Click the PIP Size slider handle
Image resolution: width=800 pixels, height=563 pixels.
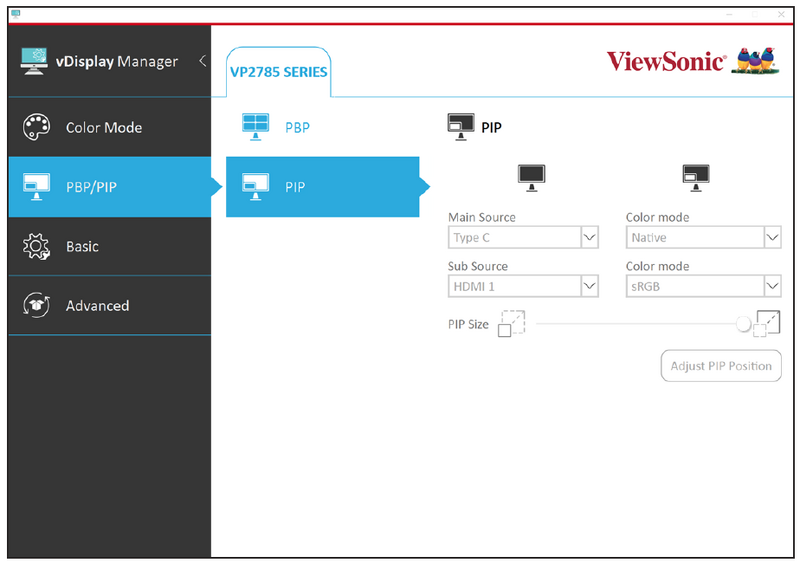[x=743, y=324]
